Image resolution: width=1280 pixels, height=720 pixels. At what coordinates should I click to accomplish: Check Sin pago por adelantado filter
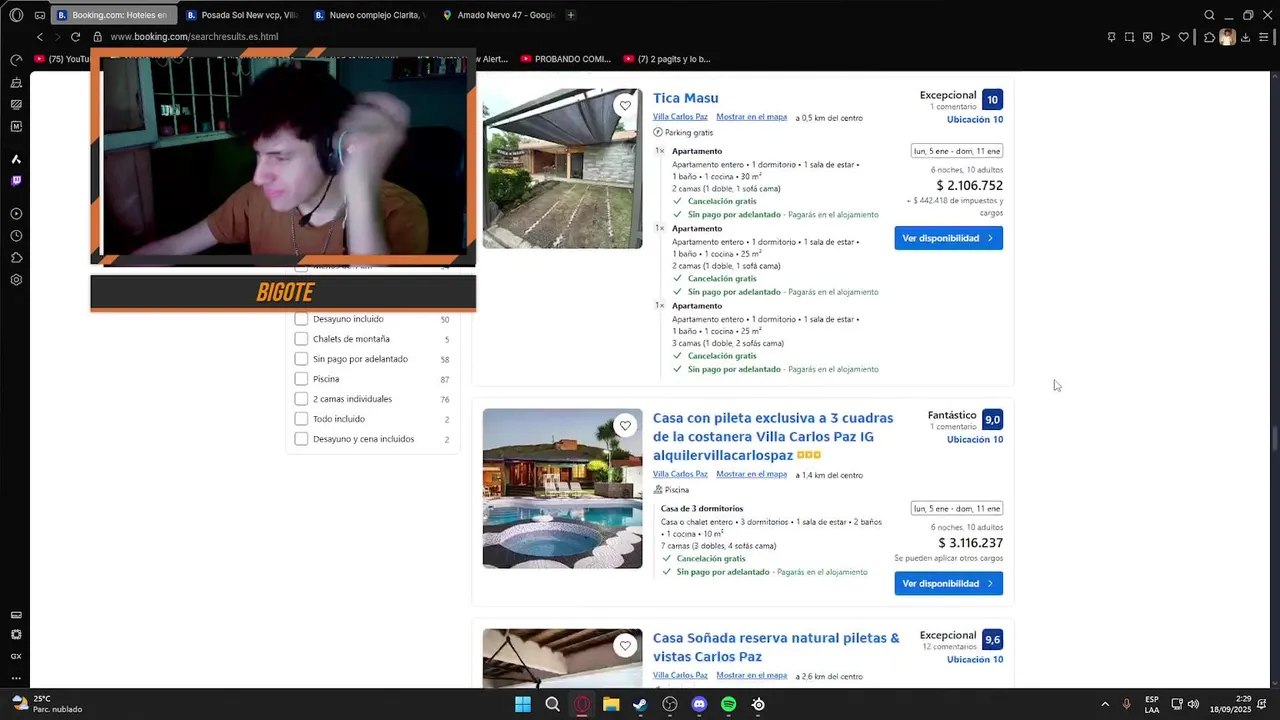pyautogui.click(x=301, y=359)
